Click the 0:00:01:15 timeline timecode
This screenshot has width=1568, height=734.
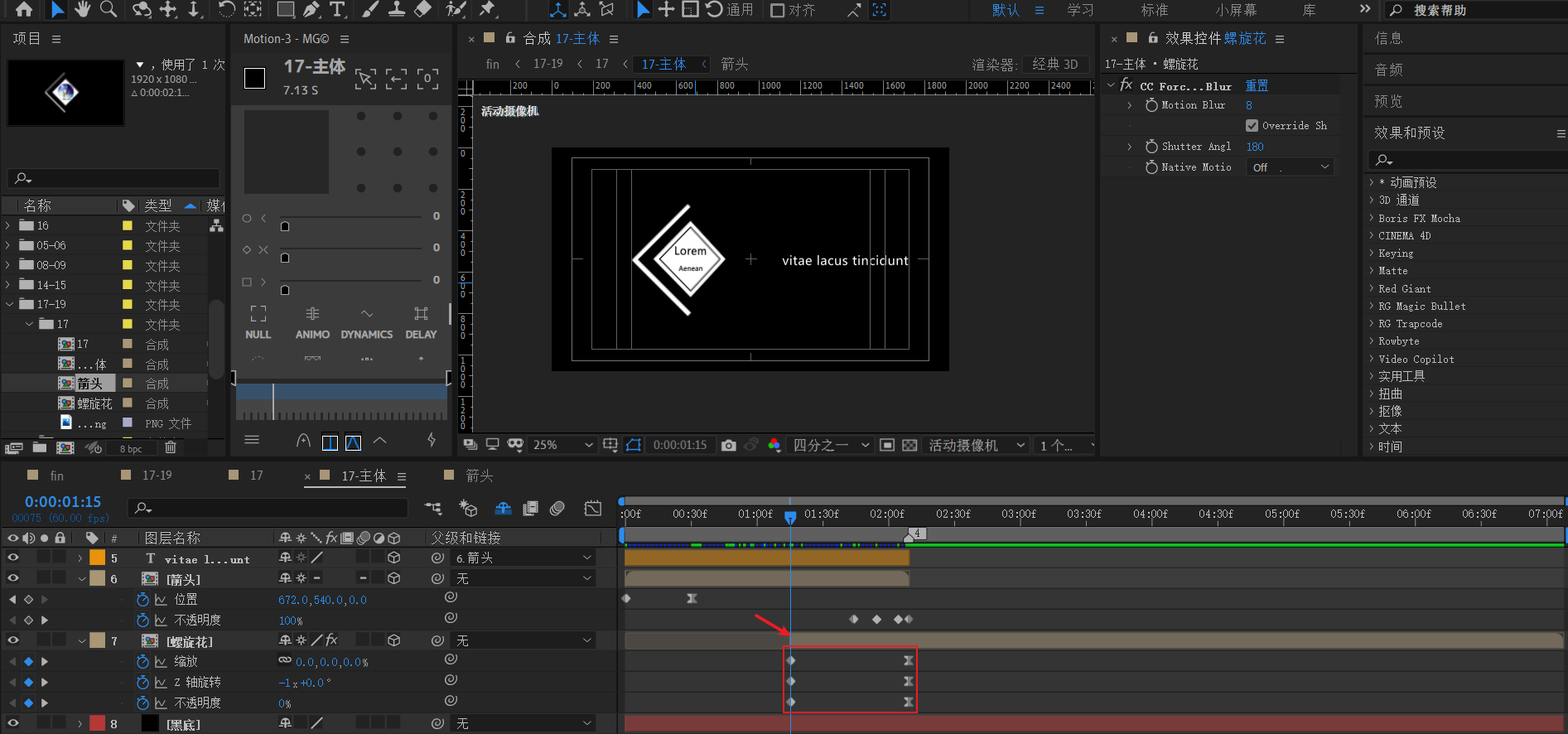point(63,501)
